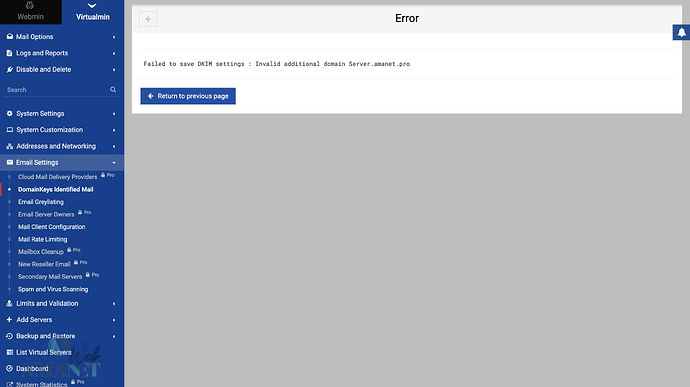Open Mailbox Cleanup

coord(41,252)
